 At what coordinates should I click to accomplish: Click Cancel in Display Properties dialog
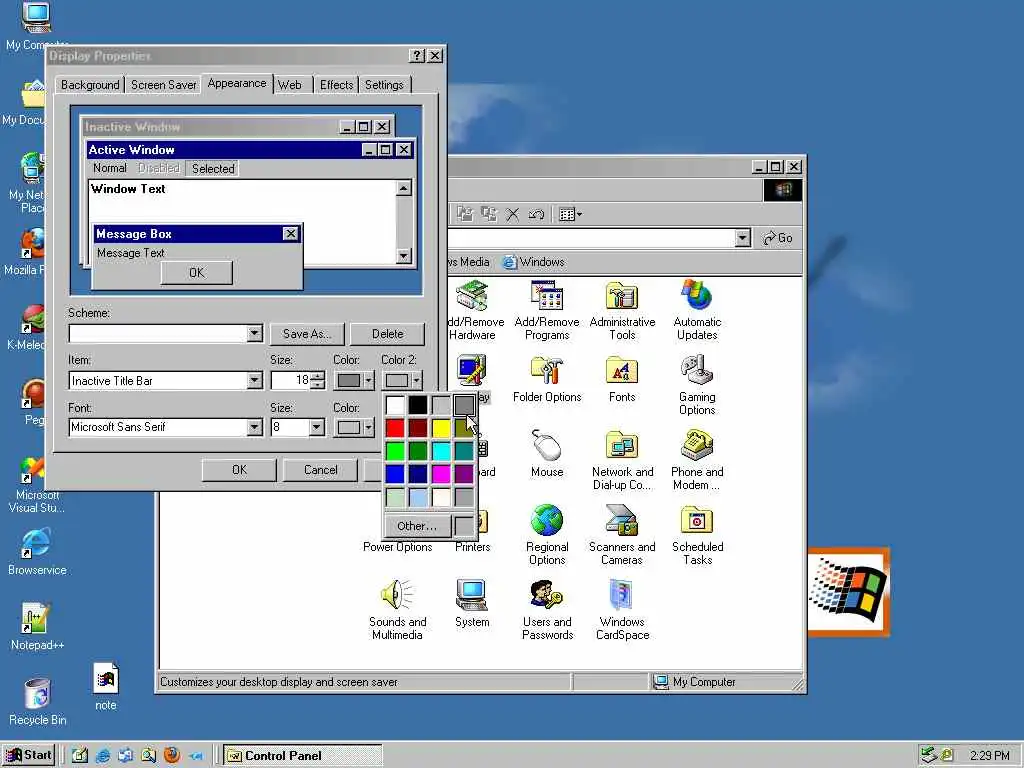click(x=320, y=470)
